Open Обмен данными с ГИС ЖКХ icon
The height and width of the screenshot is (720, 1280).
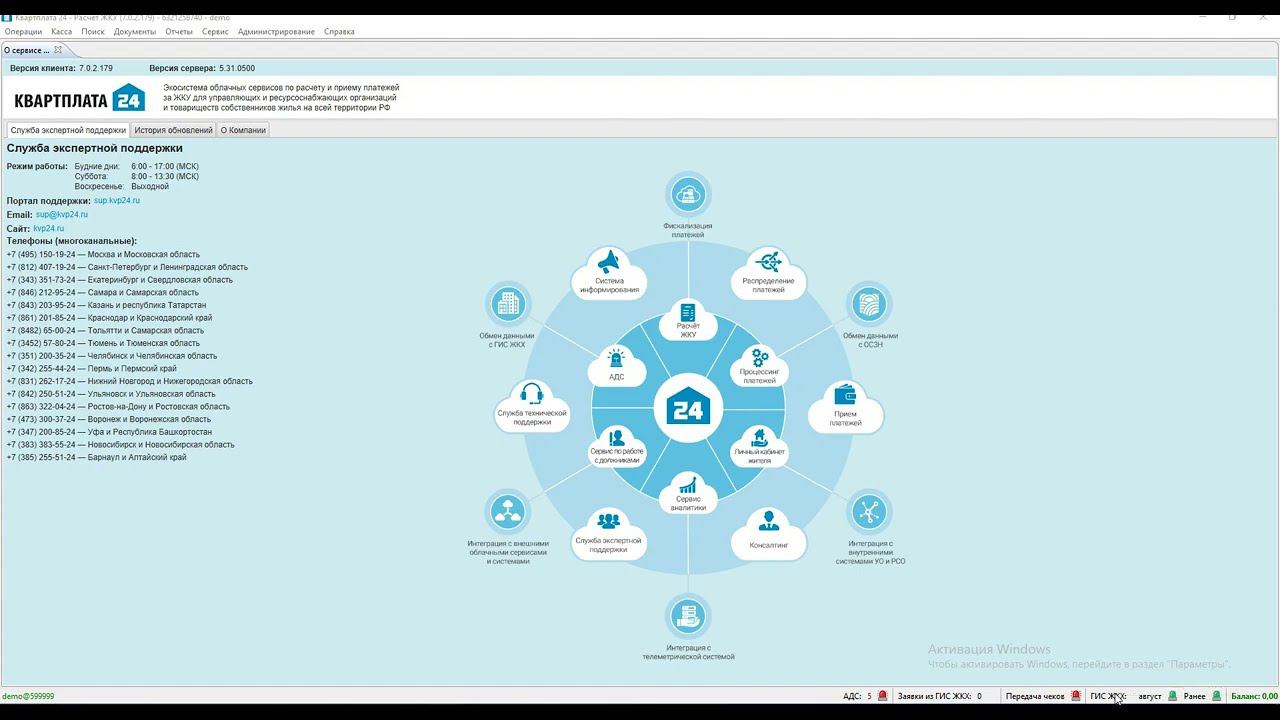pos(507,304)
